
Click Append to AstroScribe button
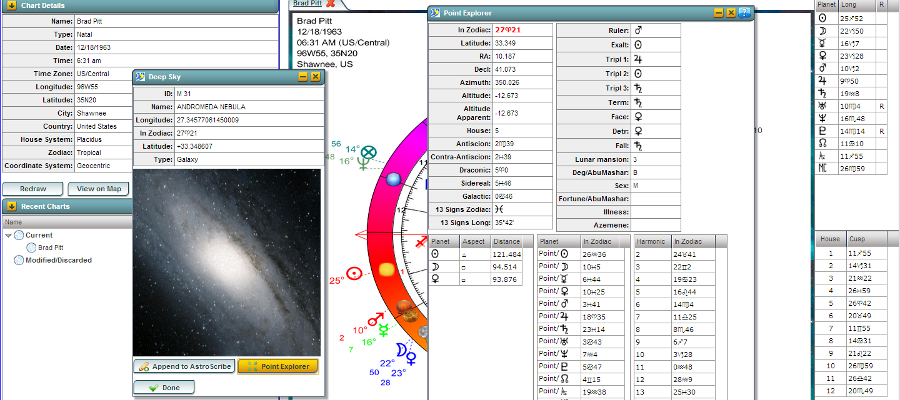185,366
